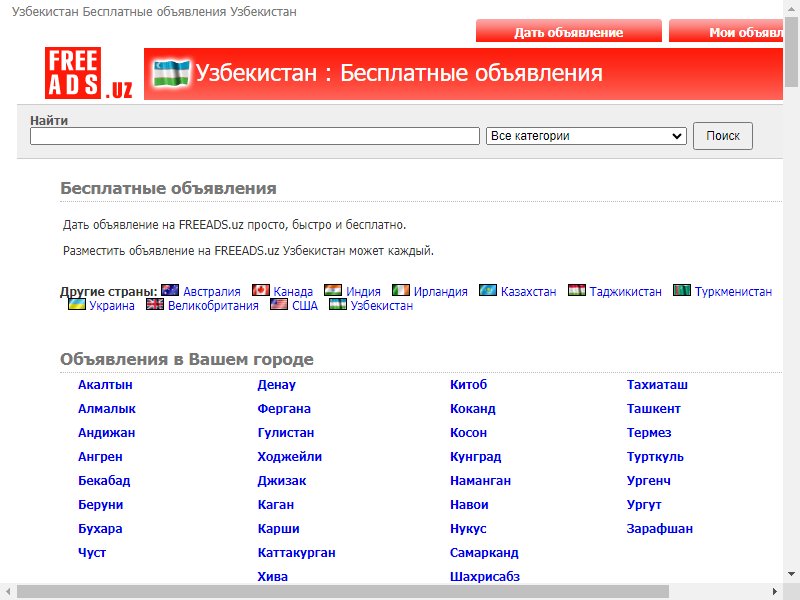View ads in Шахрисабз
800x600 pixels.
[485, 577]
